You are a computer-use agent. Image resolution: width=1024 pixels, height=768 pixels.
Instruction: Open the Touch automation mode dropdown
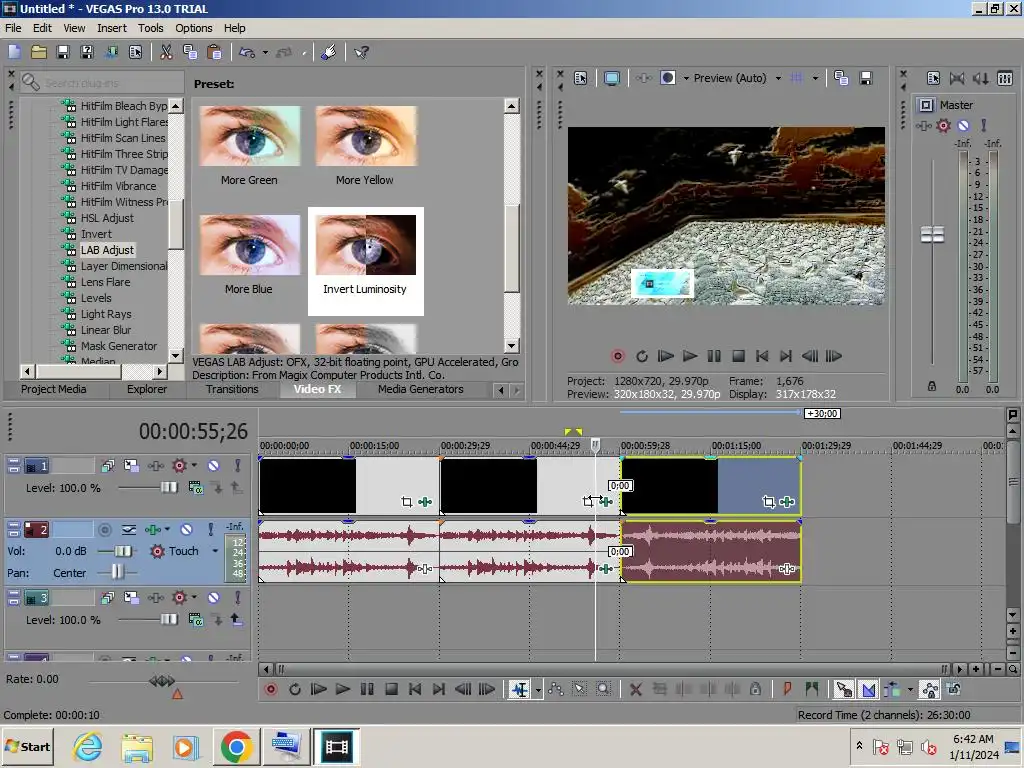(x=215, y=551)
